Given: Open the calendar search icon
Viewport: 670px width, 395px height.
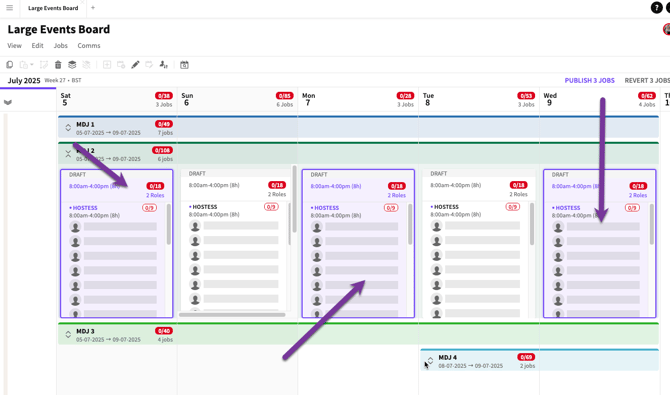Looking at the screenshot, I should 184,65.
